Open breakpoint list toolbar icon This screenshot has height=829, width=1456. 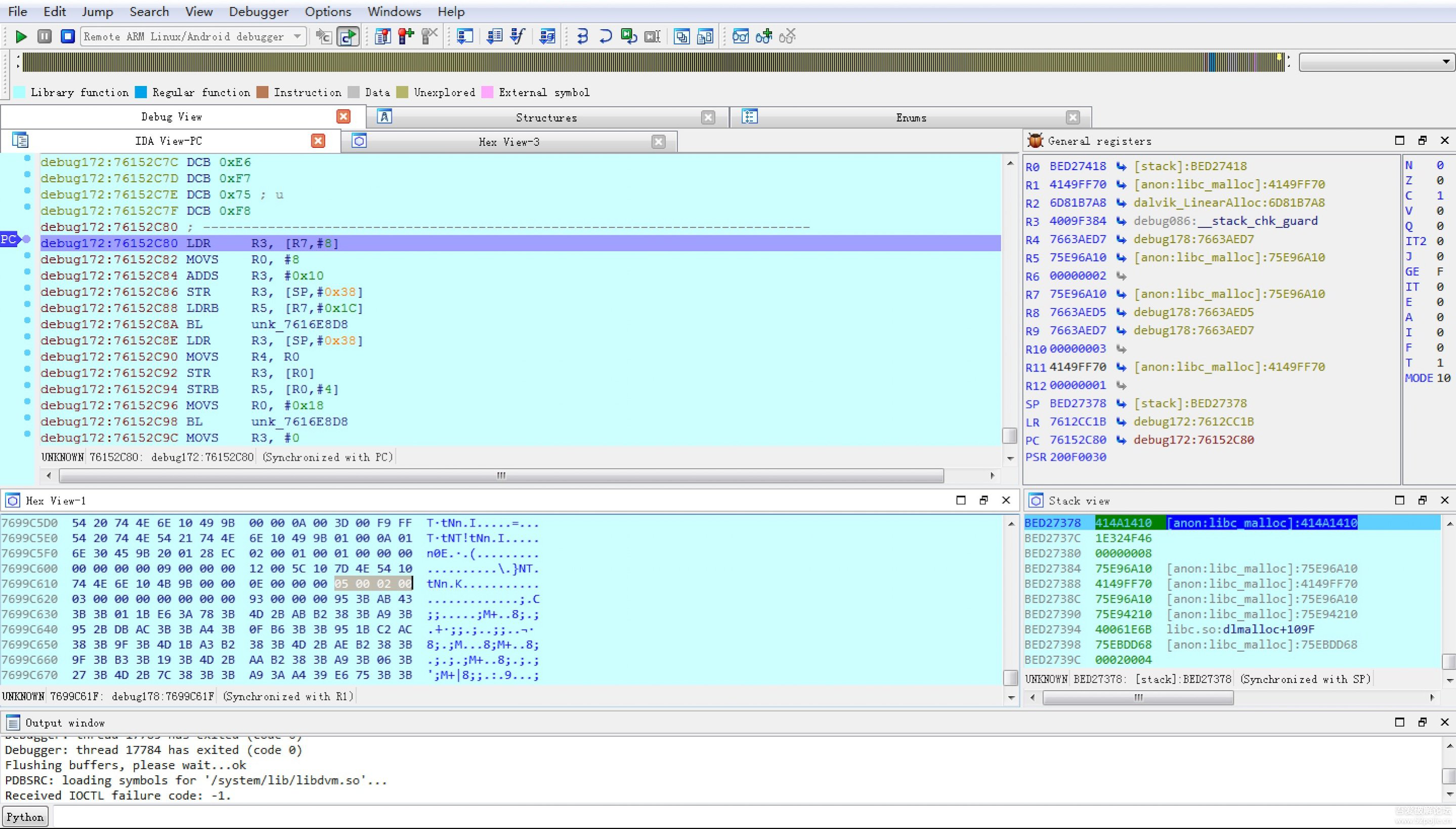coord(383,37)
